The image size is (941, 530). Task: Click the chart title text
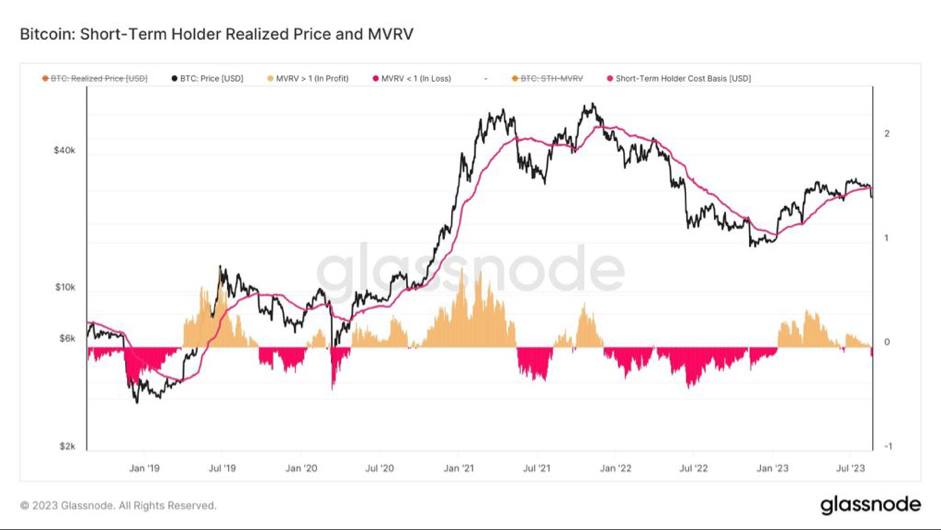(x=216, y=34)
